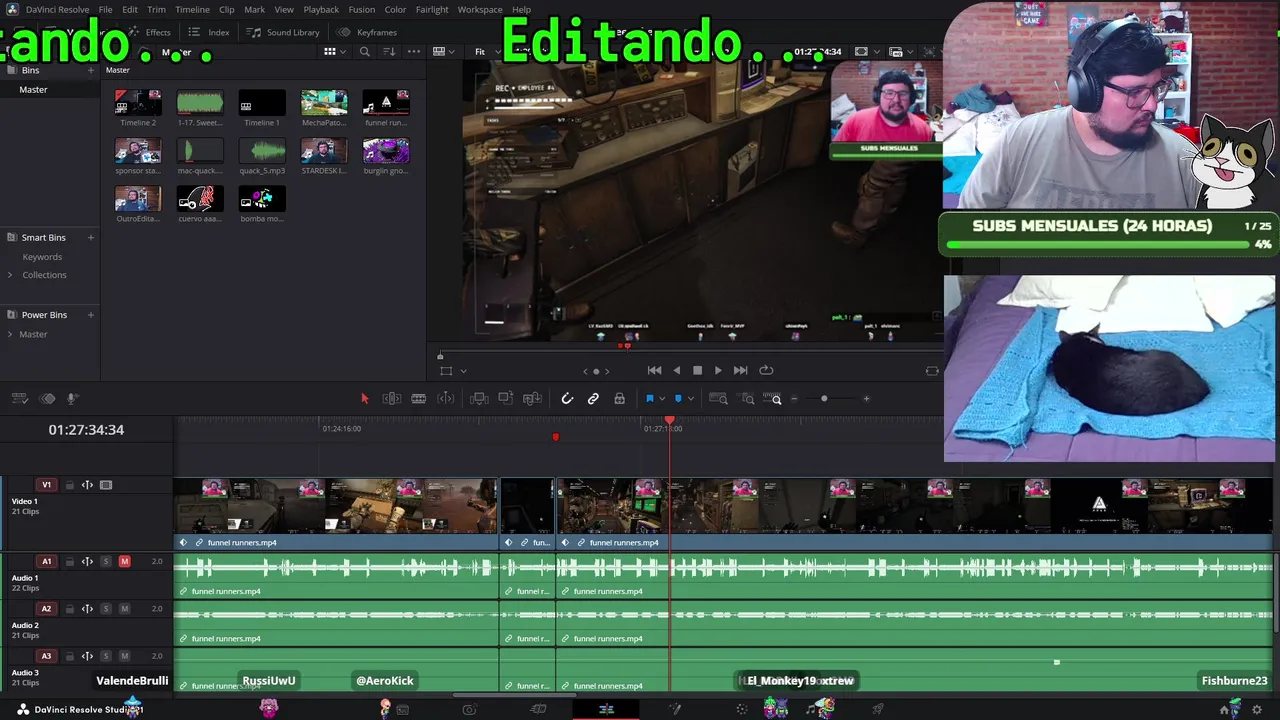Screen dimensions: 1280x720
Task: Open the Keyframes panel
Action: point(367,32)
